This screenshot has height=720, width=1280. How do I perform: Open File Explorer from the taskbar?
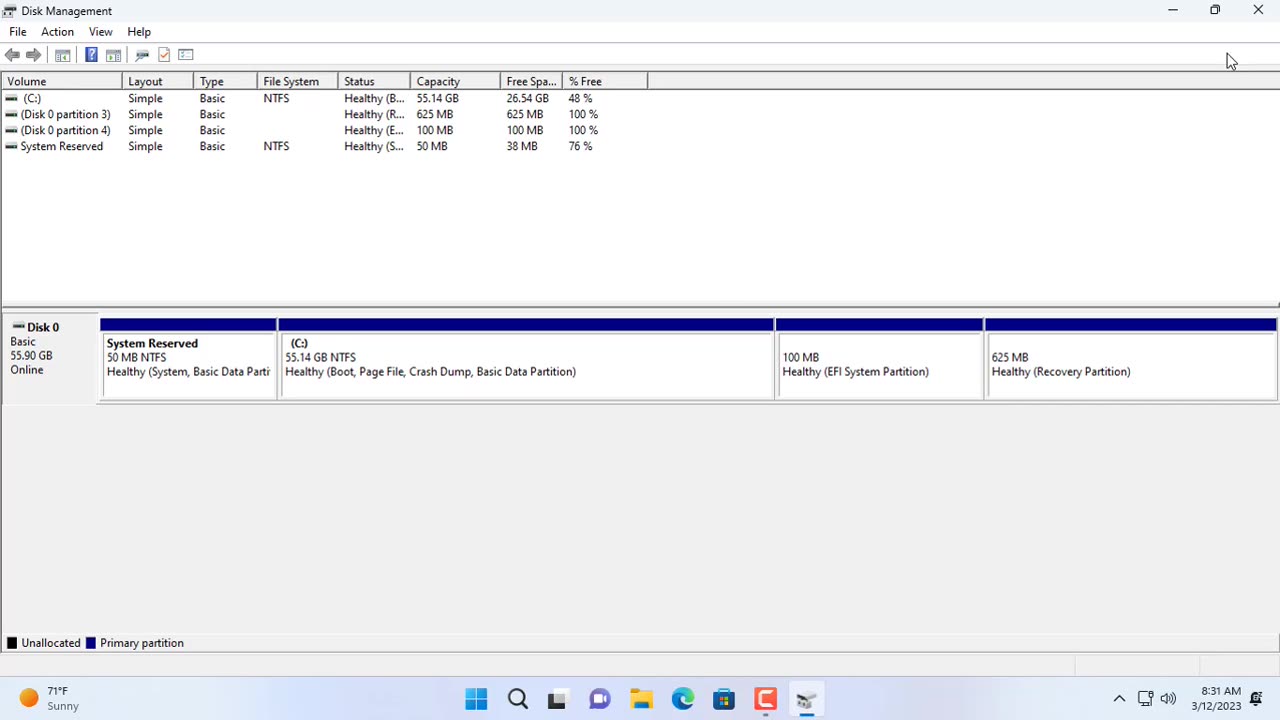pos(641,699)
